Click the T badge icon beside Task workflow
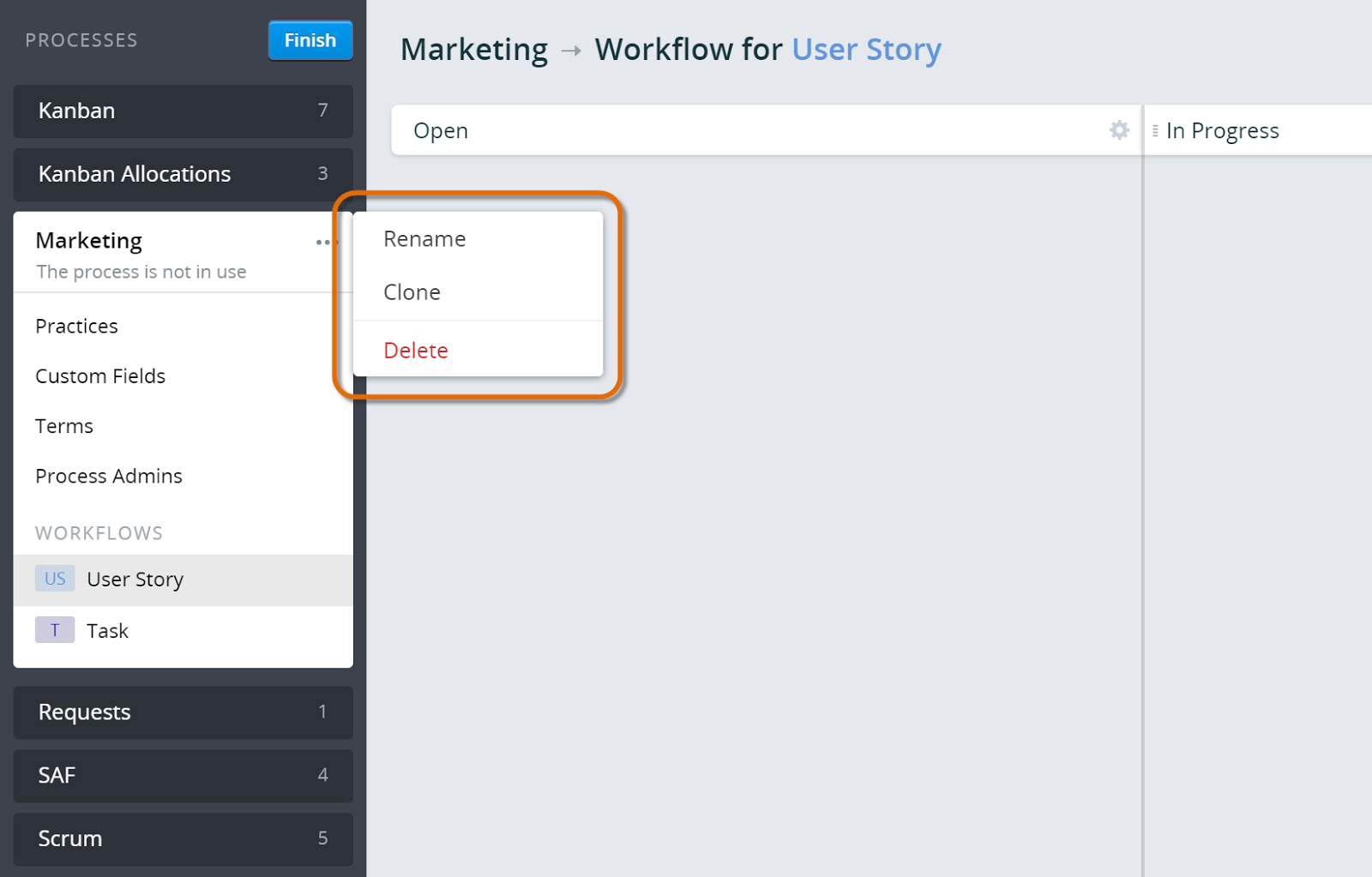 54,630
